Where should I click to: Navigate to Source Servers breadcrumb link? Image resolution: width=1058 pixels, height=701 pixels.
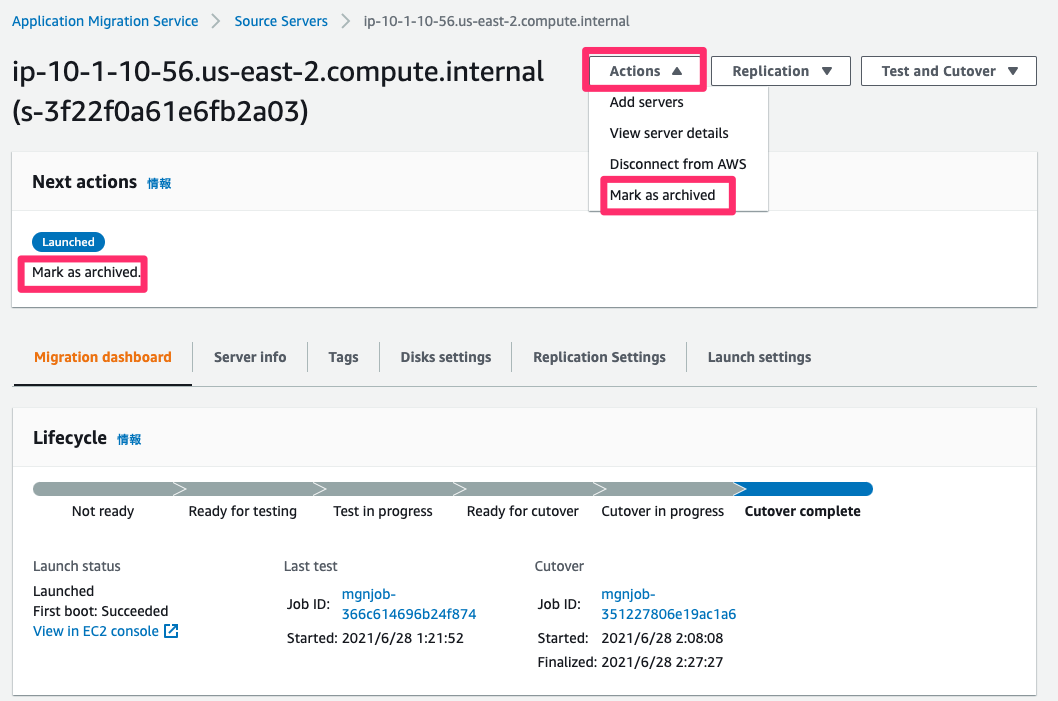[281, 21]
